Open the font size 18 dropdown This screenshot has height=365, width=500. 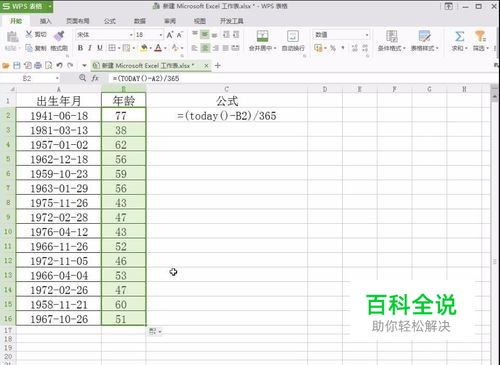161,35
